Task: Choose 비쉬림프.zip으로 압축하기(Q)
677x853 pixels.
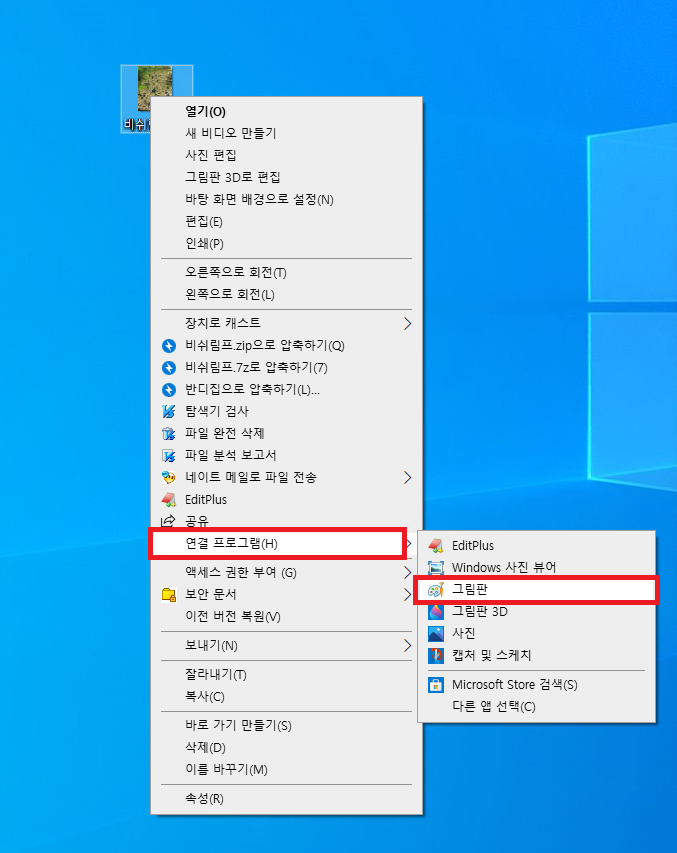Action: pyautogui.click(x=286, y=345)
